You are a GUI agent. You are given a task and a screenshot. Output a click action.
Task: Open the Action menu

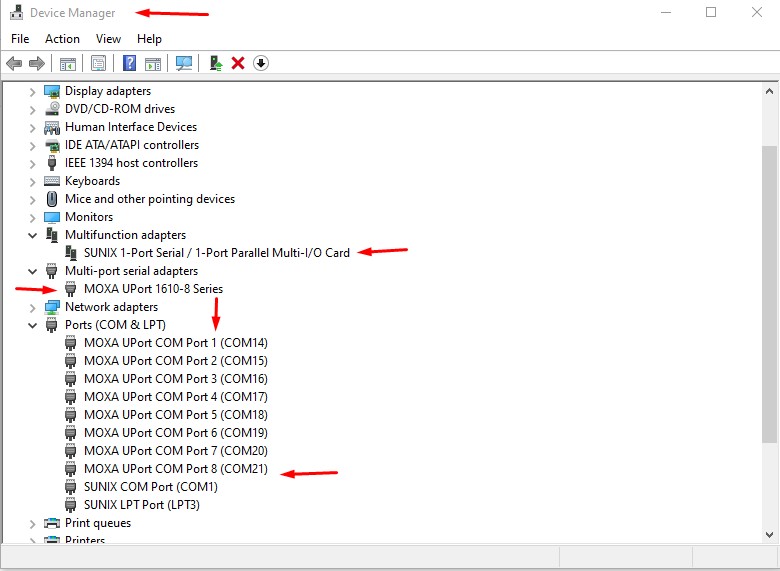[62, 39]
